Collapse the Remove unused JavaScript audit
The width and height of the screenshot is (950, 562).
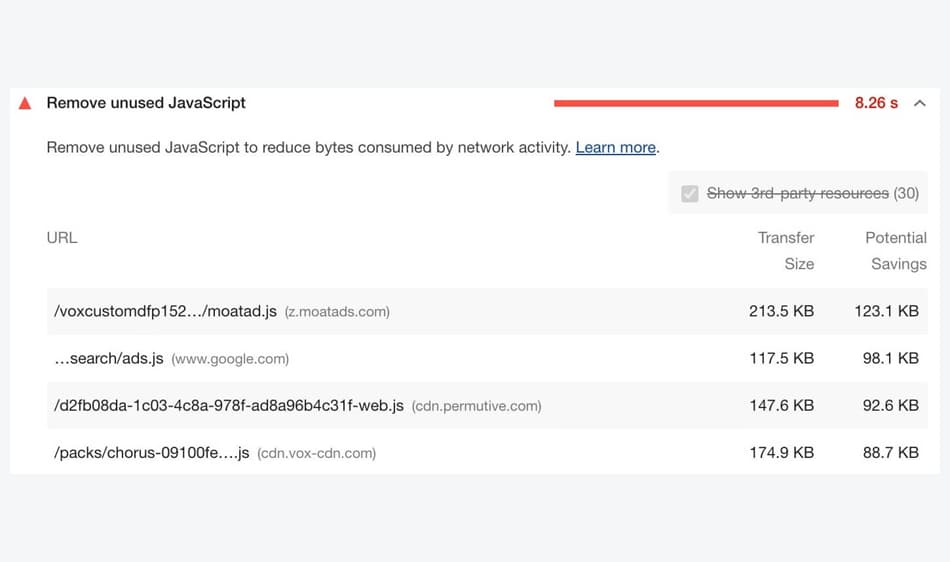(920, 103)
